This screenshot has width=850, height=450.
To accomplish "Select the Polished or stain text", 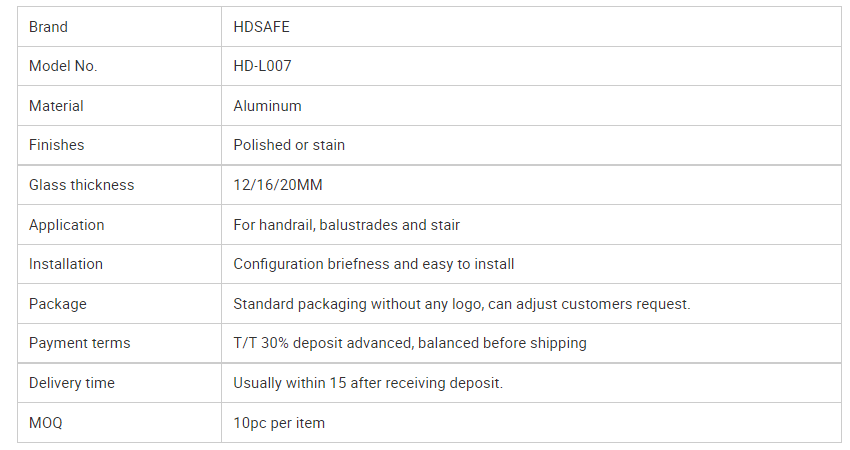I will (x=289, y=145).
